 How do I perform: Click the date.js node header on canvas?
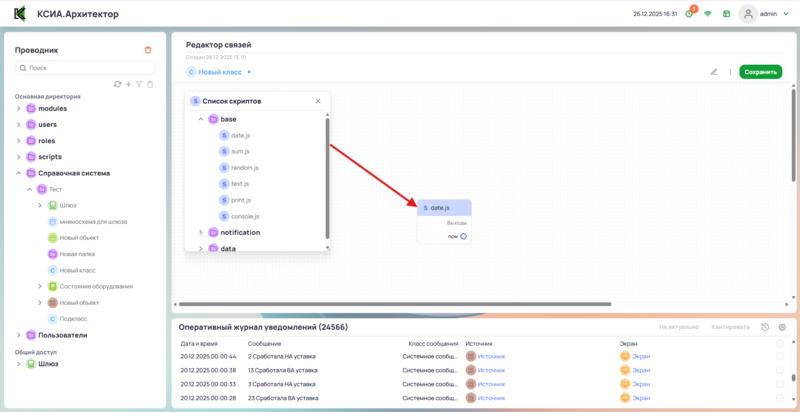[444, 208]
